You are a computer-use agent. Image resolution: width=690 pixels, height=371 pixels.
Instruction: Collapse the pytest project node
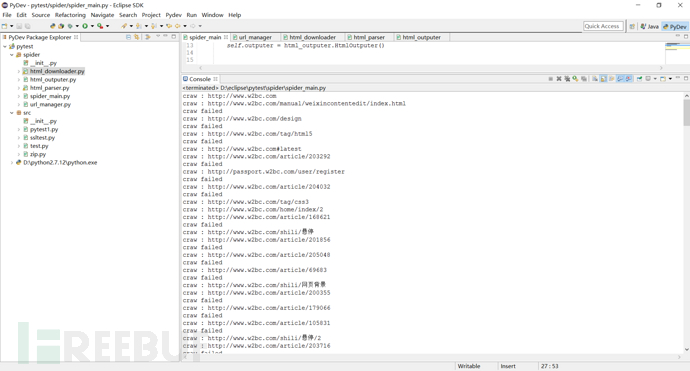[x=5, y=46]
